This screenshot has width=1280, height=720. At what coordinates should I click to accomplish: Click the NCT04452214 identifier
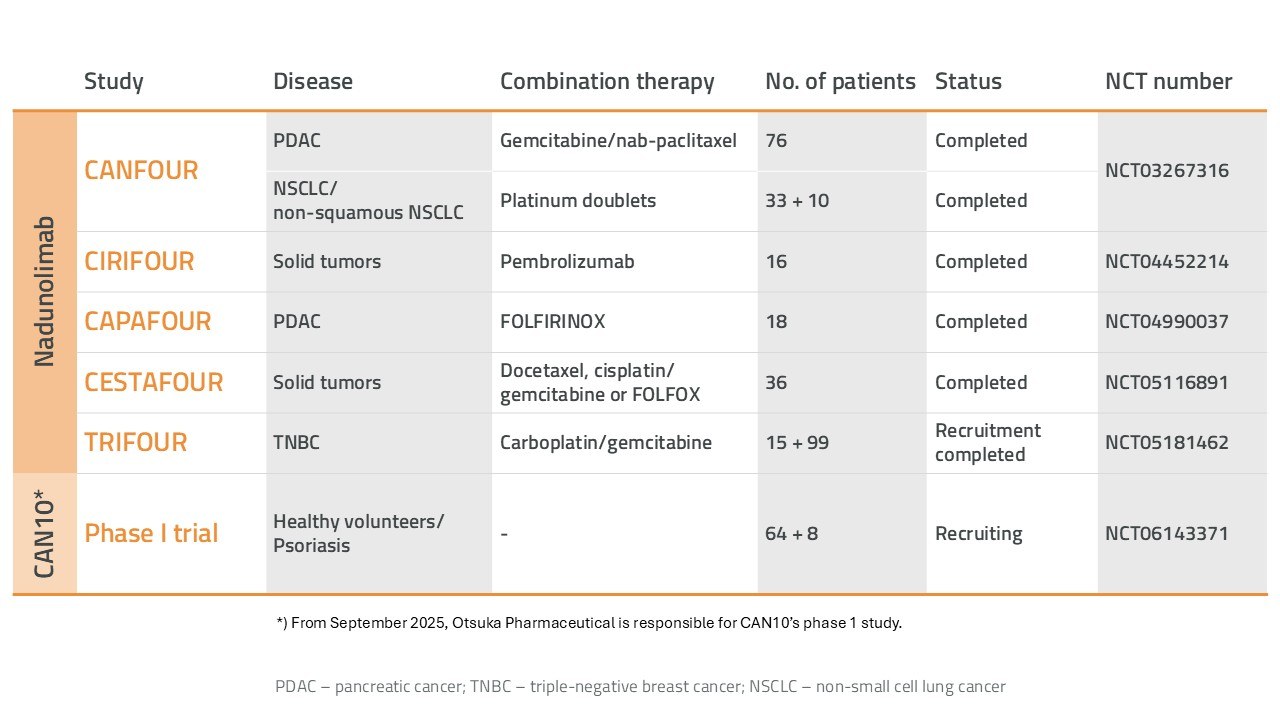click(x=1167, y=261)
